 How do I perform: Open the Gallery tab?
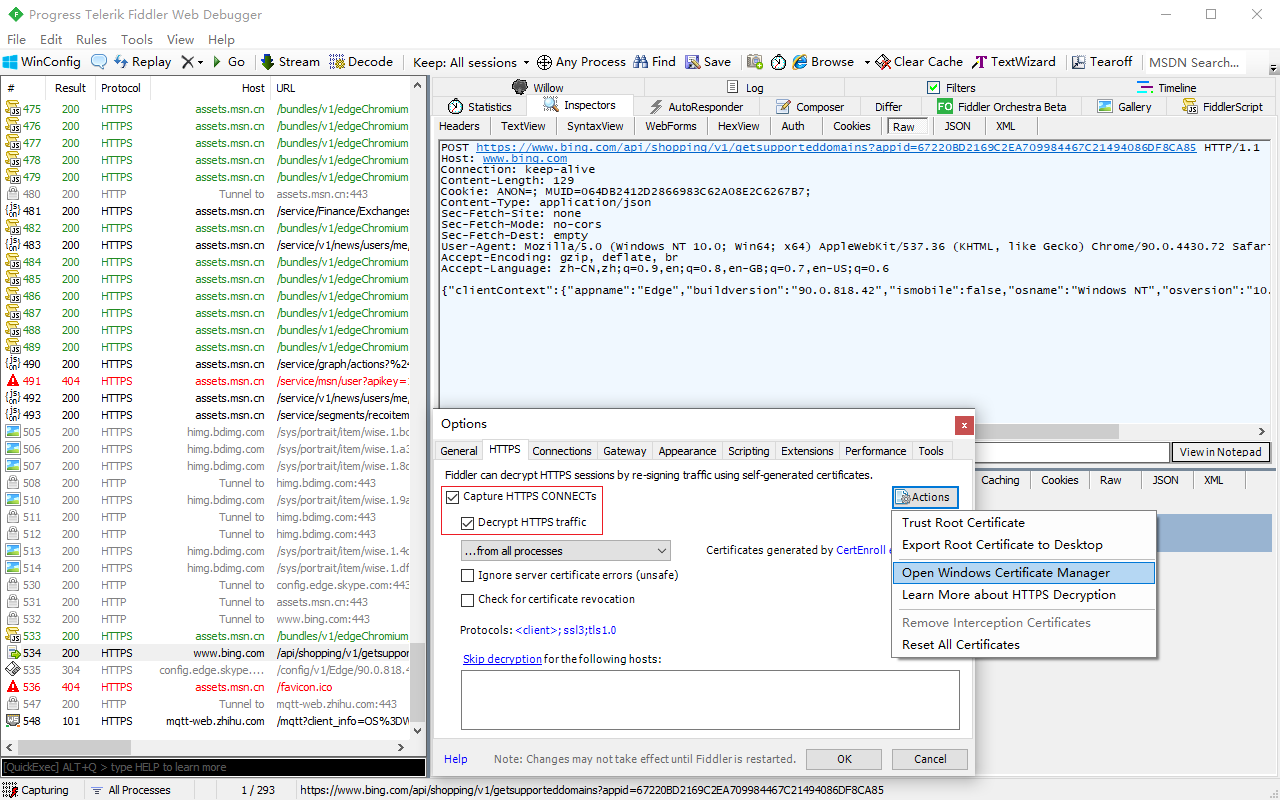1124,107
